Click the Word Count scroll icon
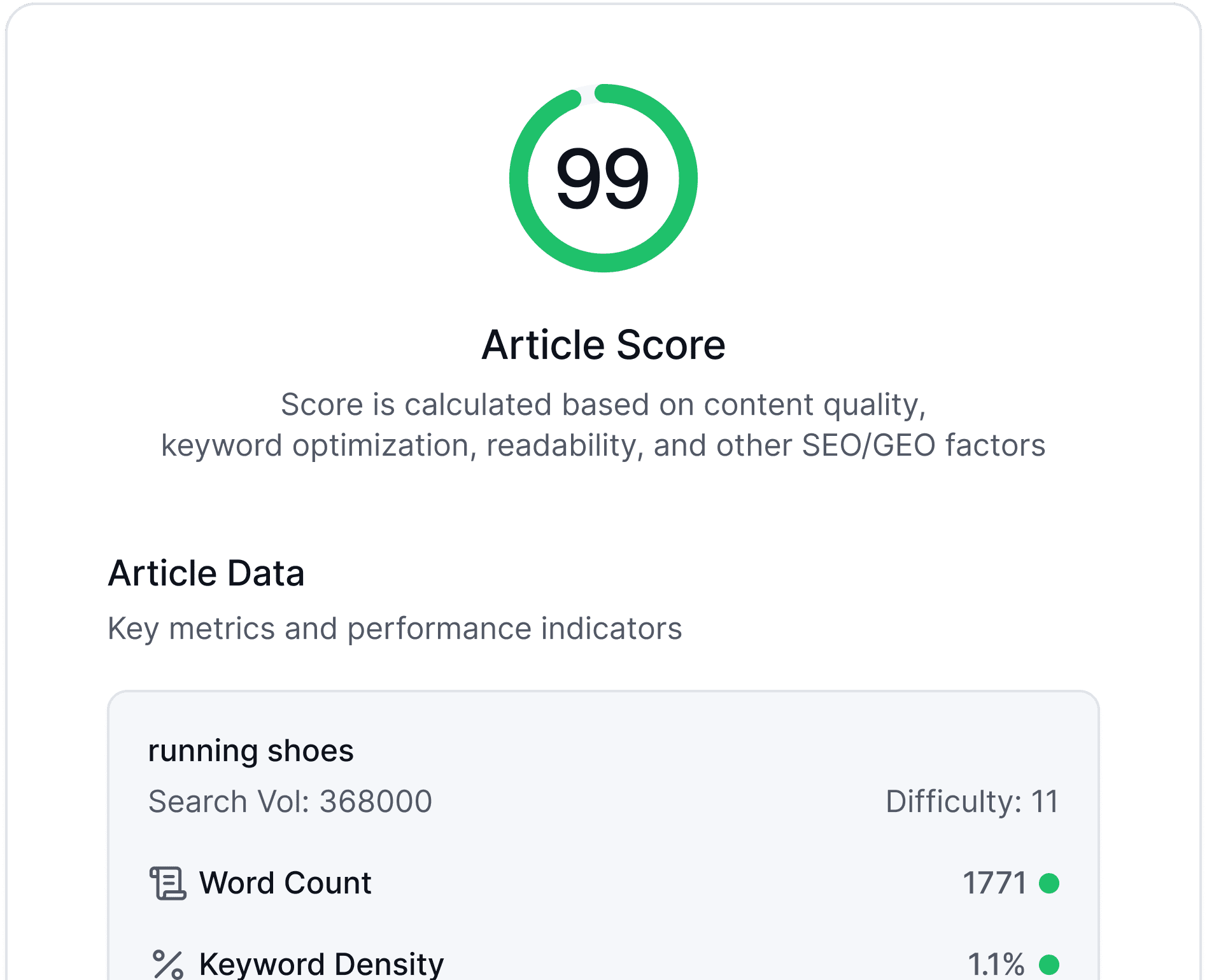 tap(167, 883)
